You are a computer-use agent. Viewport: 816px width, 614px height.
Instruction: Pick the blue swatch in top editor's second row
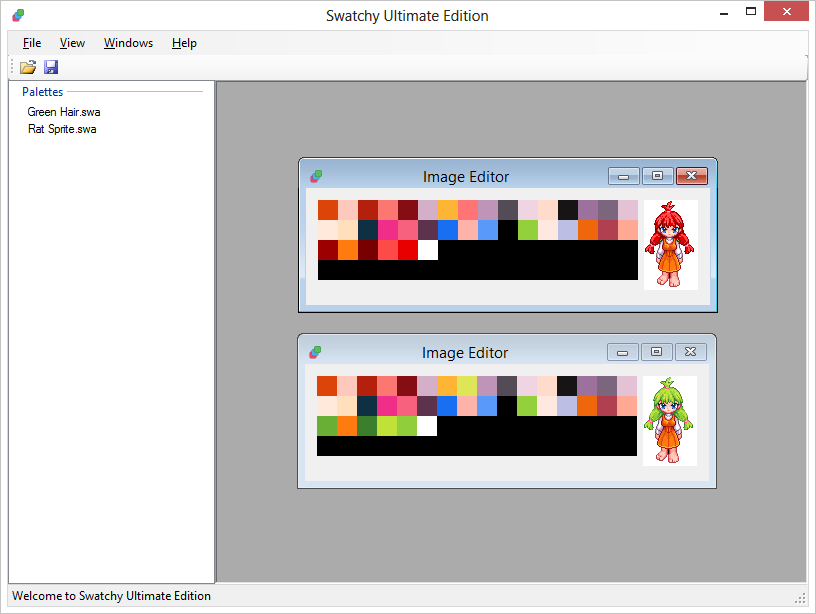[448, 230]
